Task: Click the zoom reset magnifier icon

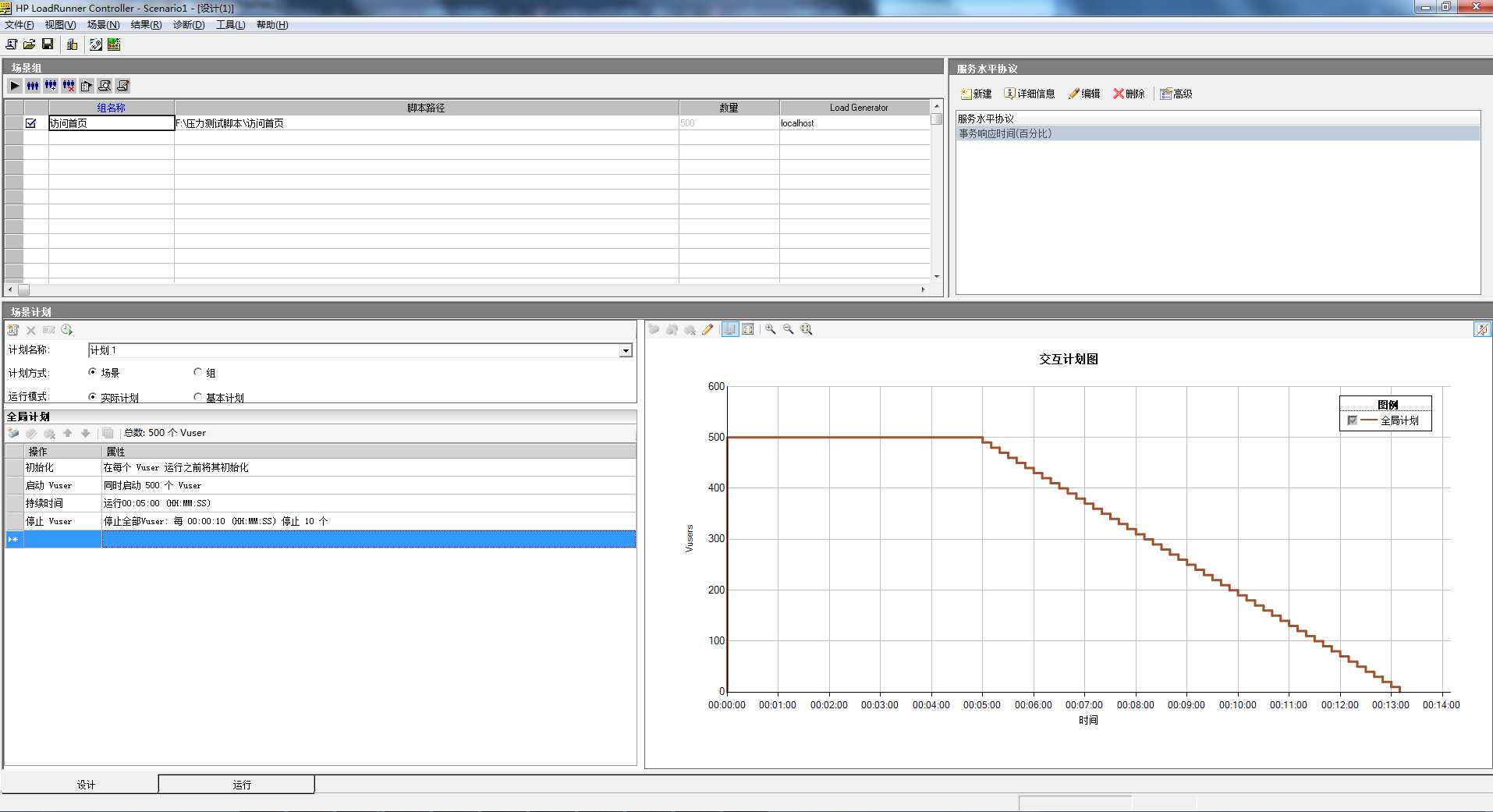Action: point(807,329)
